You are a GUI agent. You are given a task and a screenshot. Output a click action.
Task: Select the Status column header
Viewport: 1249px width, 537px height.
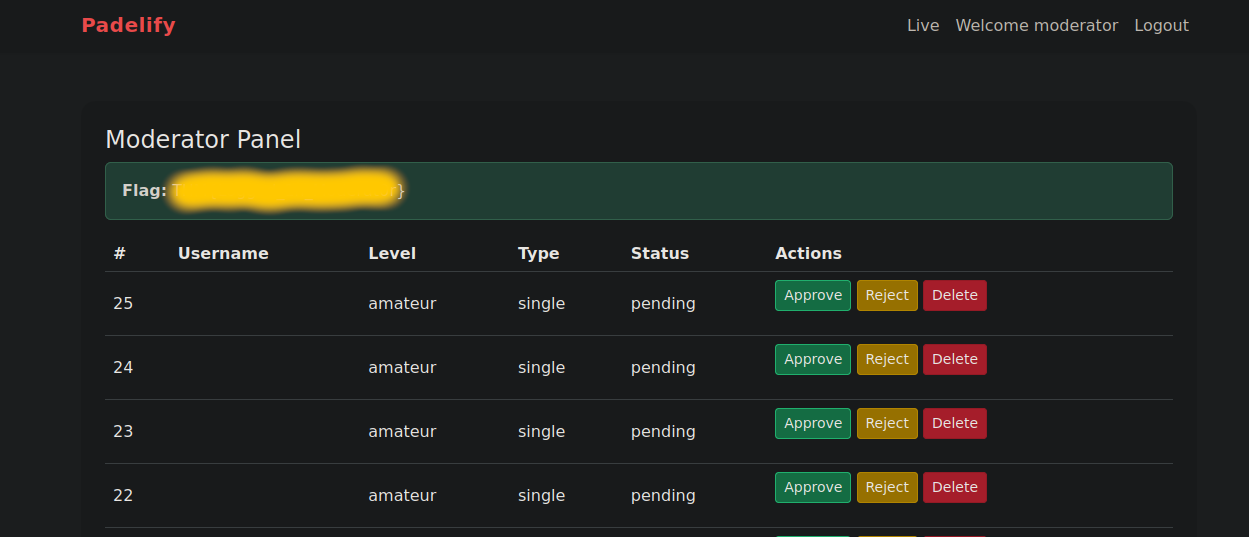pyautogui.click(x=659, y=254)
